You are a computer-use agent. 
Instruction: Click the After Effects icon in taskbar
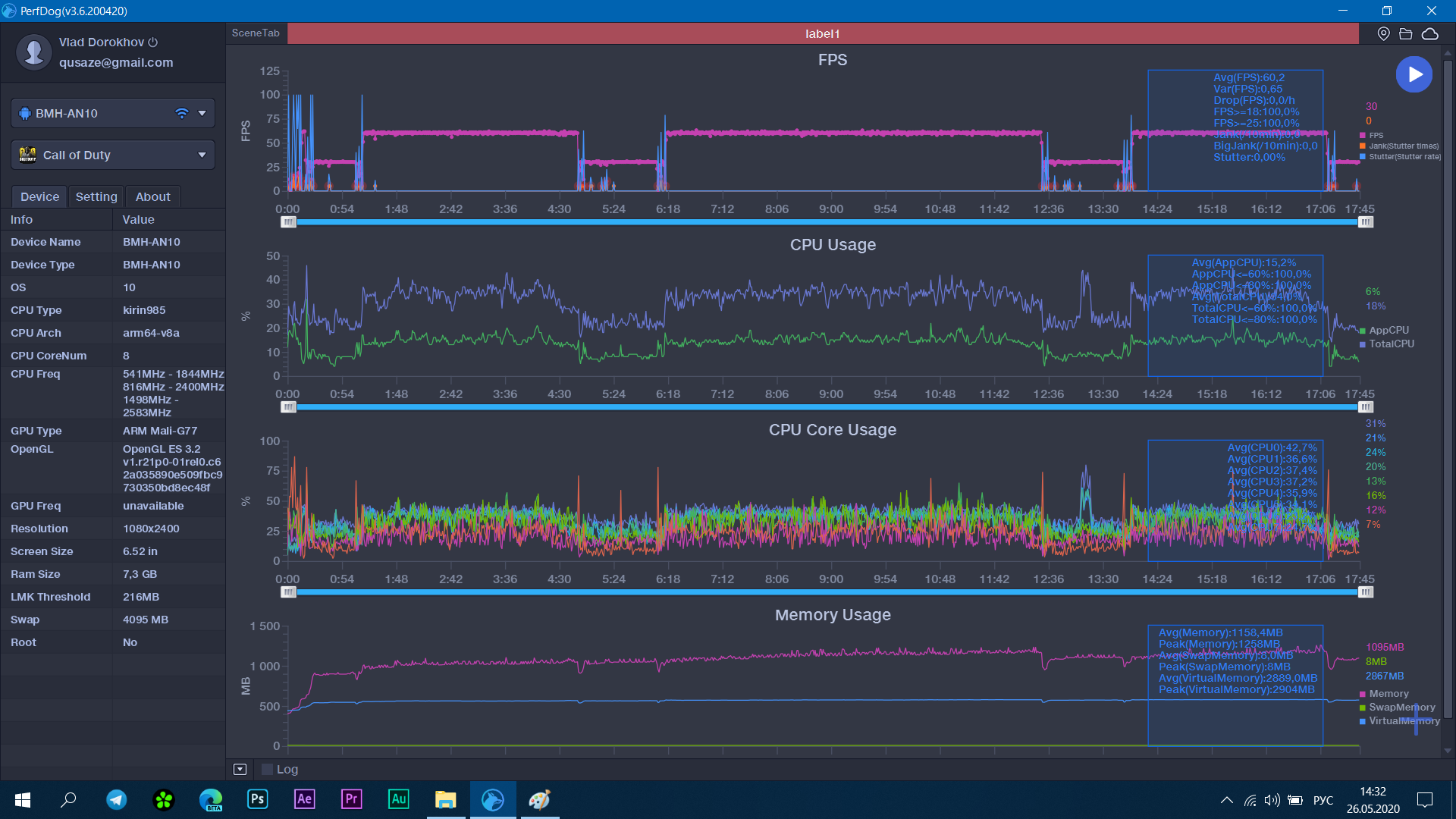(x=306, y=799)
